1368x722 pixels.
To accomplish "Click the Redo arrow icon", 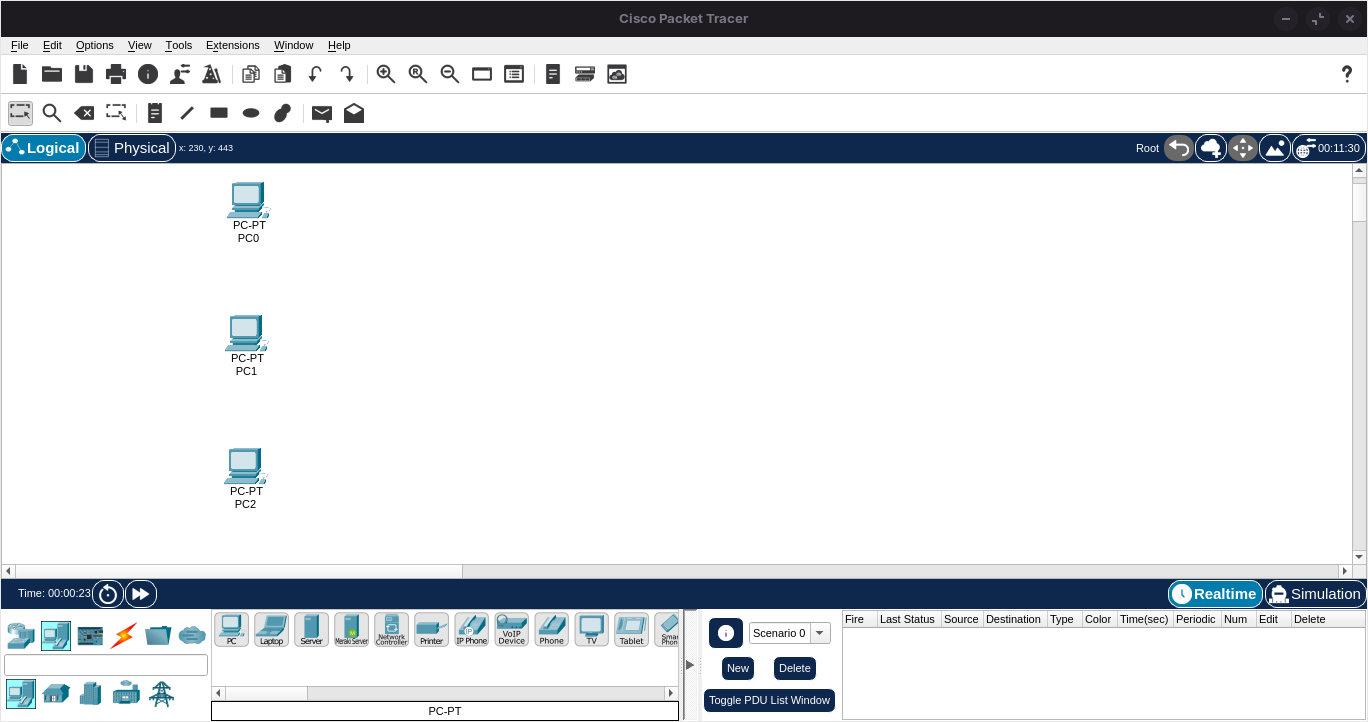I will pos(347,74).
